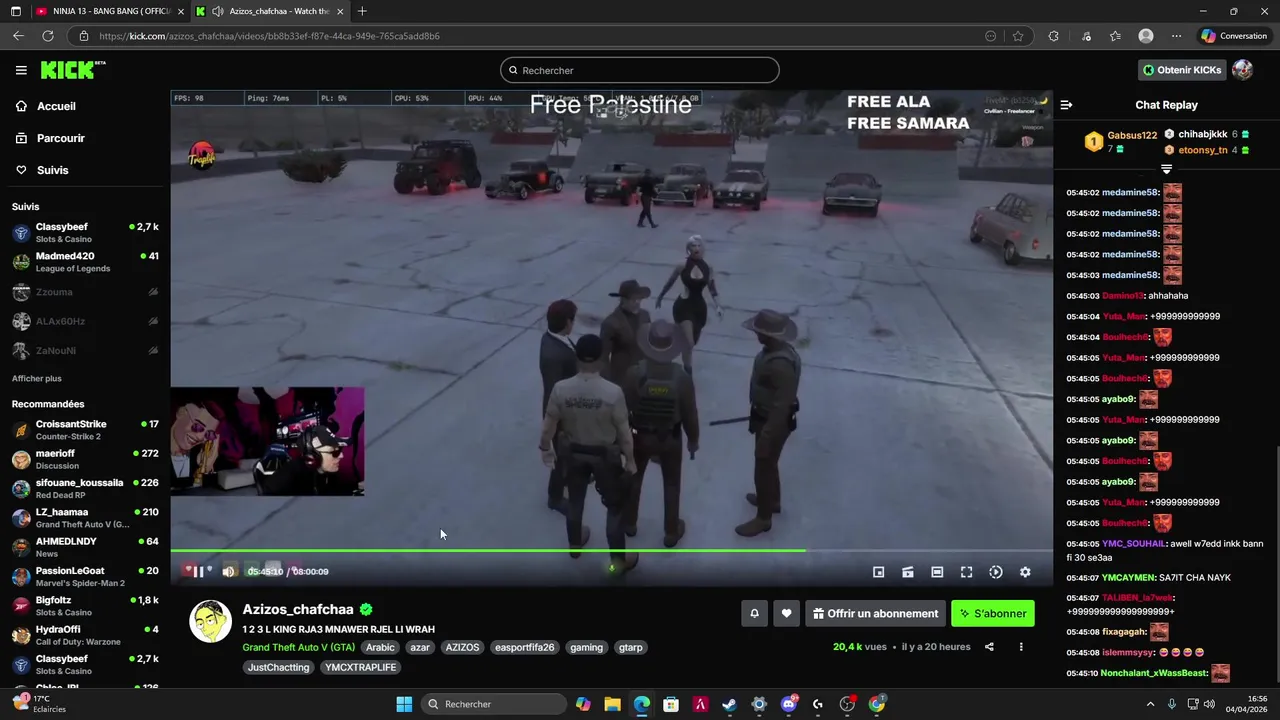Open the Kick hamburger menu

coord(21,70)
